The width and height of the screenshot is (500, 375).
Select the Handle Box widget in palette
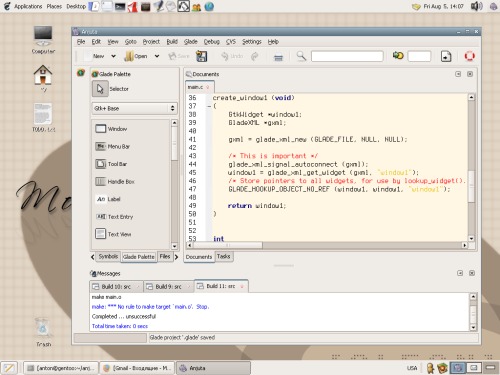115,182
